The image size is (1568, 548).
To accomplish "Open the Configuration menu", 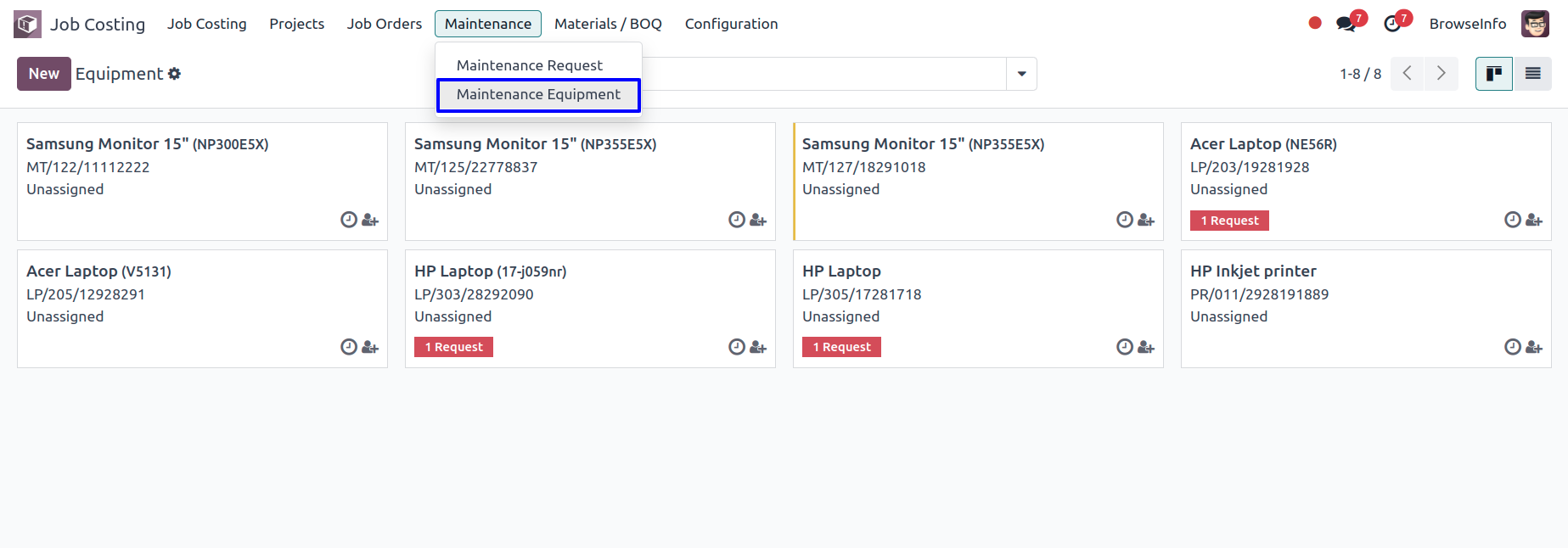I will pos(732,24).
